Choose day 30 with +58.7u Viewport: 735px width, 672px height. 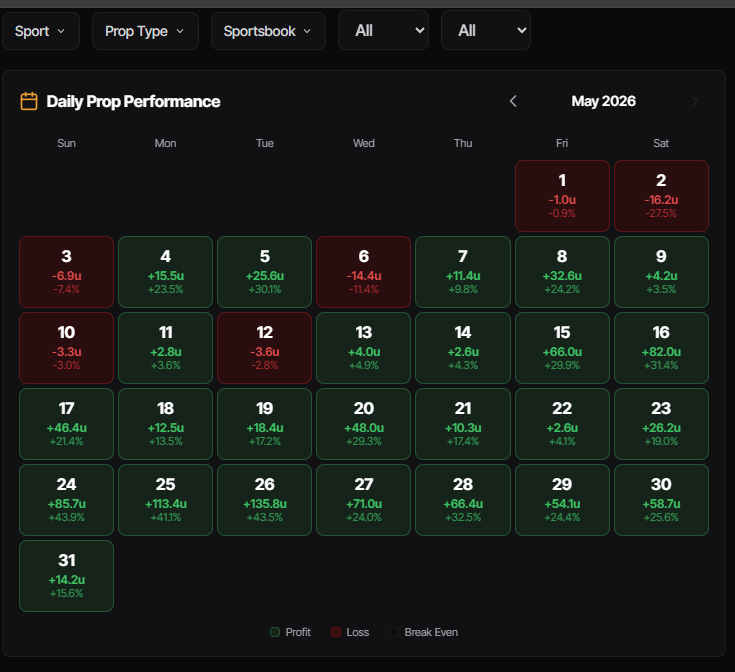tap(661, 500)
